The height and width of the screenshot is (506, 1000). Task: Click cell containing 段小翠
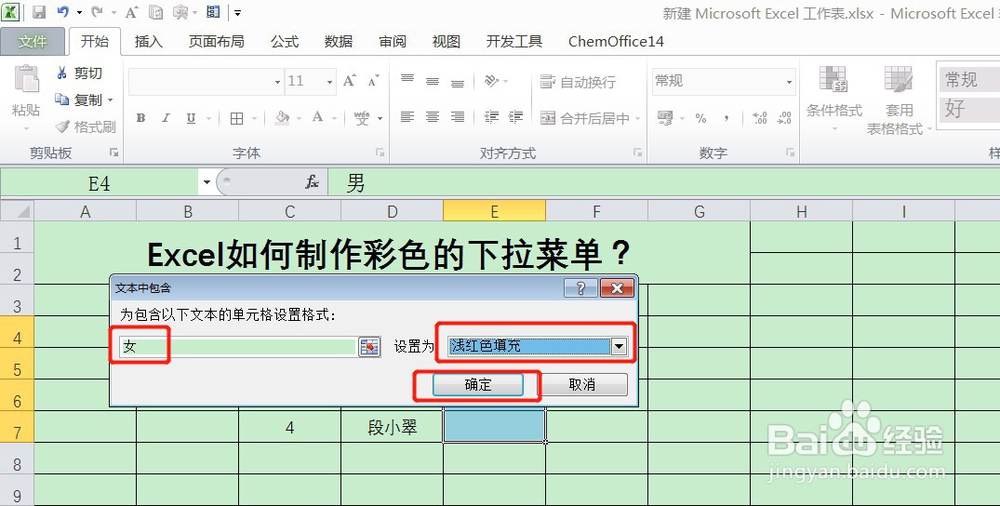pyautogui.click(x=392, y=428)
